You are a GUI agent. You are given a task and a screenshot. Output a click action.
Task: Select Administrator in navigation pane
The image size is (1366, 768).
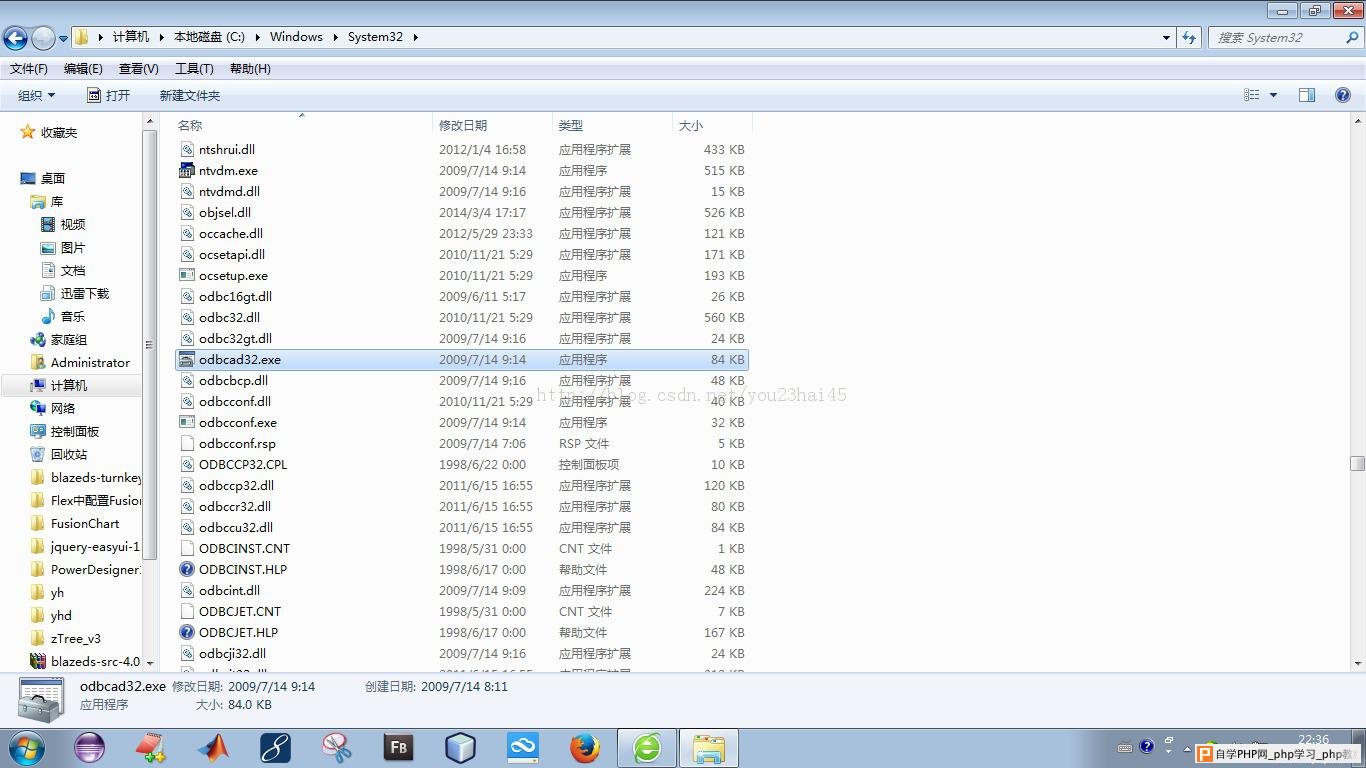point(90,362)
